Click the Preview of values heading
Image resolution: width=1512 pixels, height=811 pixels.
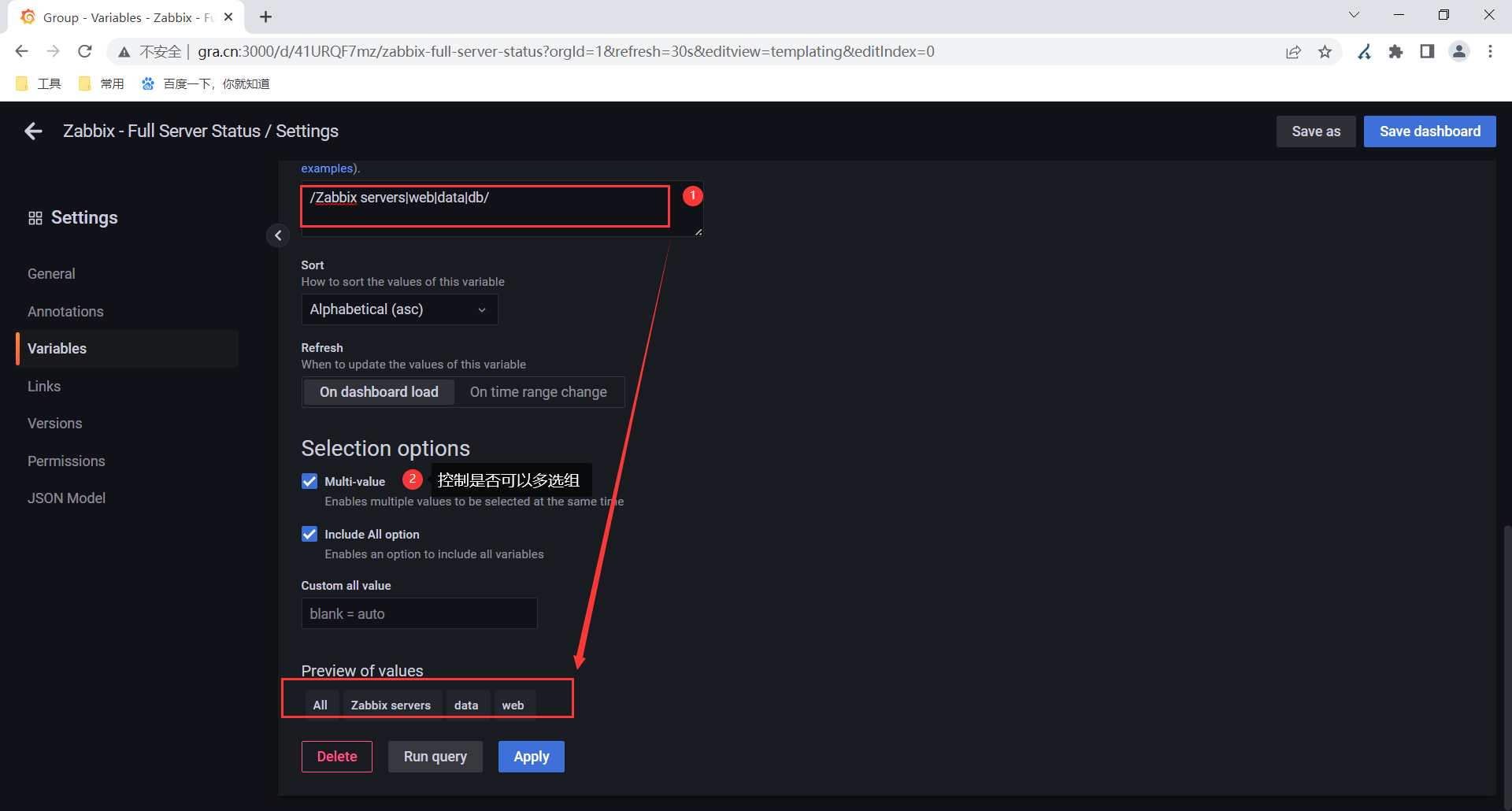coord(362,671)
